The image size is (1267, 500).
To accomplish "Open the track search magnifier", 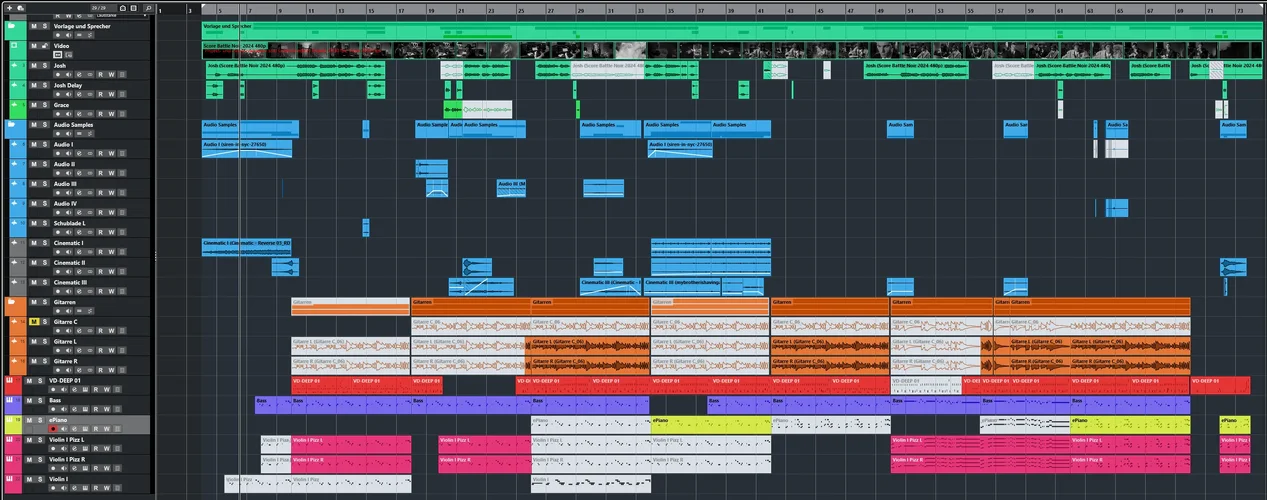I will tap(148, 8).
